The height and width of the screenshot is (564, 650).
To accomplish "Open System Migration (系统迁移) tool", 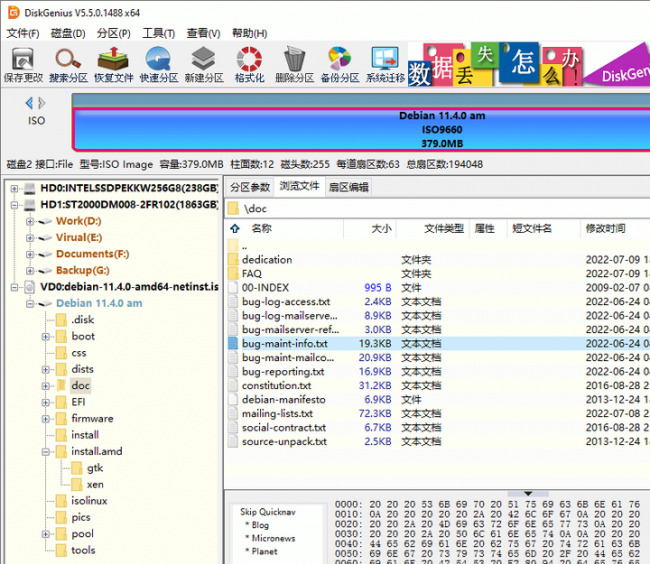I will click(x=385, y=64).
